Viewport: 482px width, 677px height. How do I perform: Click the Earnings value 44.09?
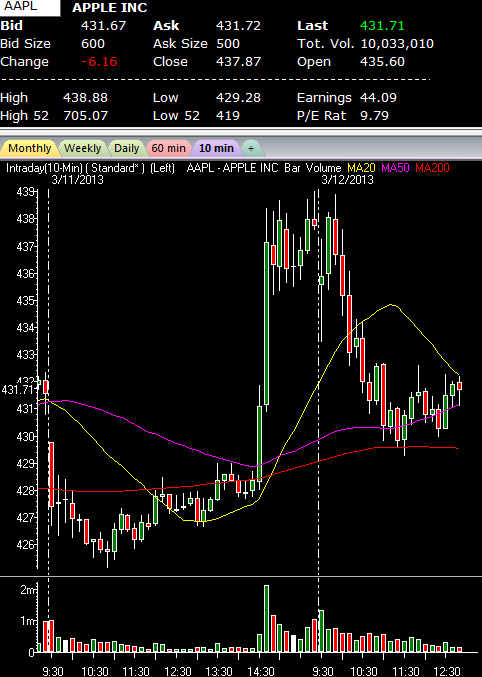[378, 98]
